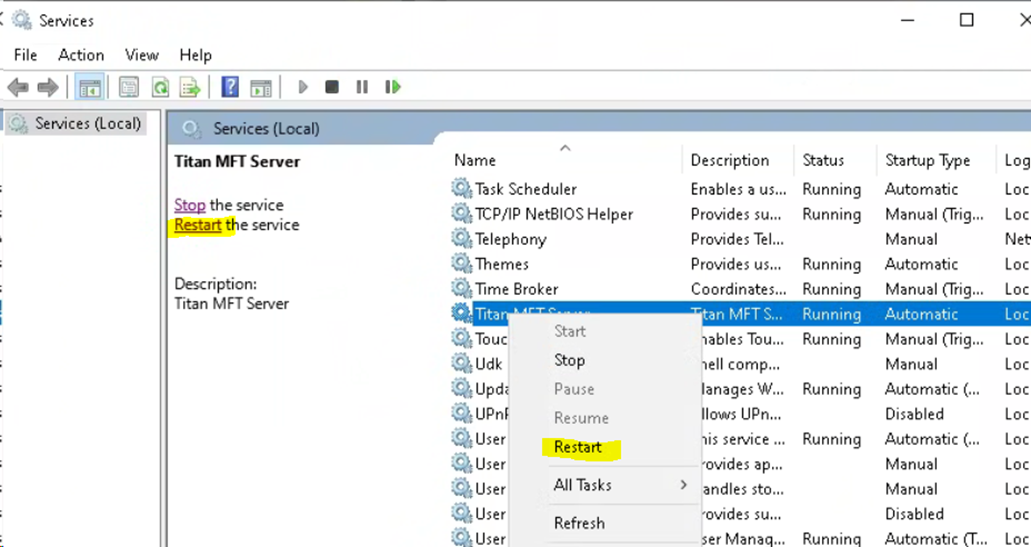The image size is (1031, 547).
Task: Choose Restart in the context menu
Action: (x=578, y=447)
